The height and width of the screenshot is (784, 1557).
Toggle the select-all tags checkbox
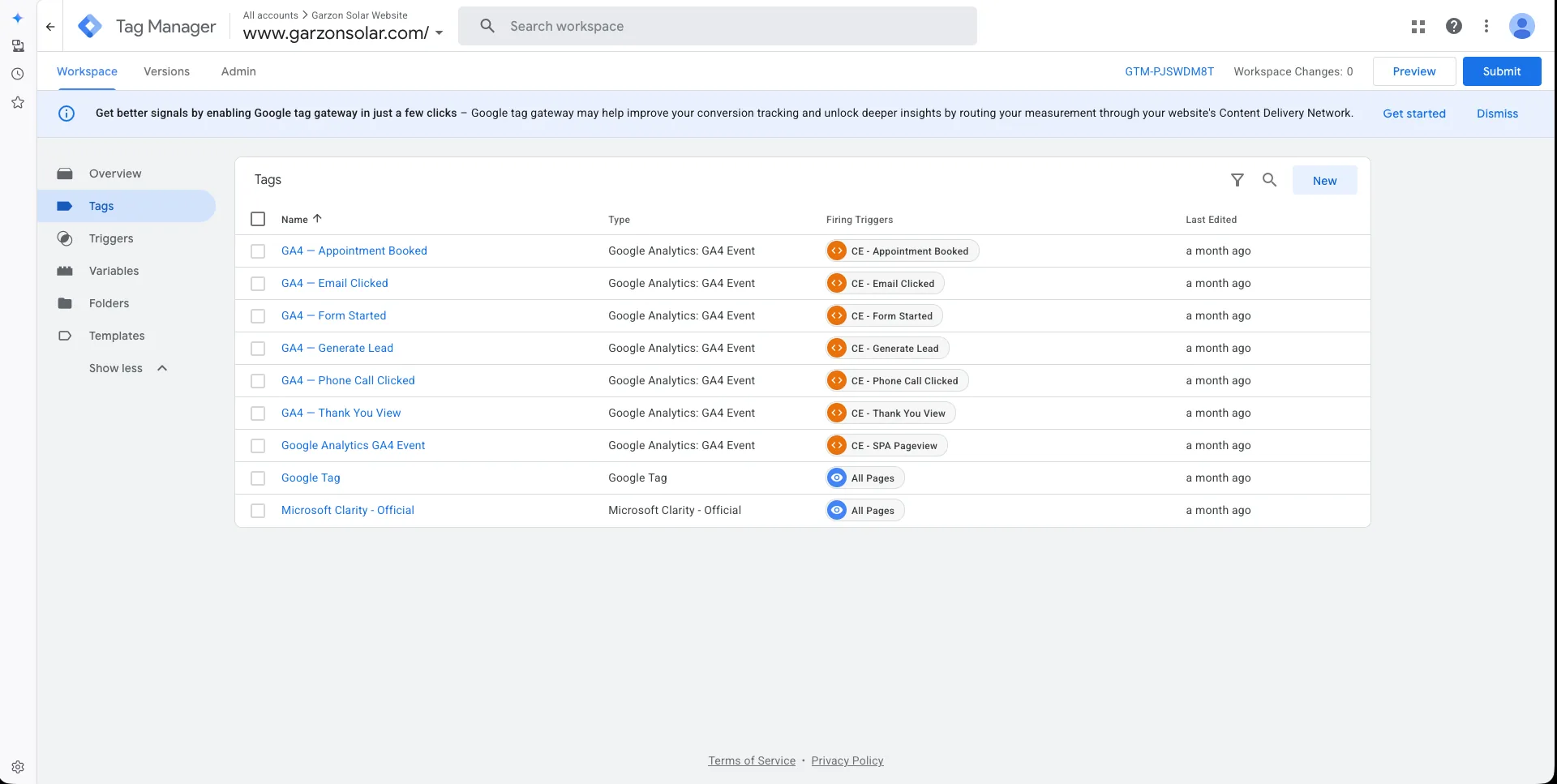click(258, 219)
